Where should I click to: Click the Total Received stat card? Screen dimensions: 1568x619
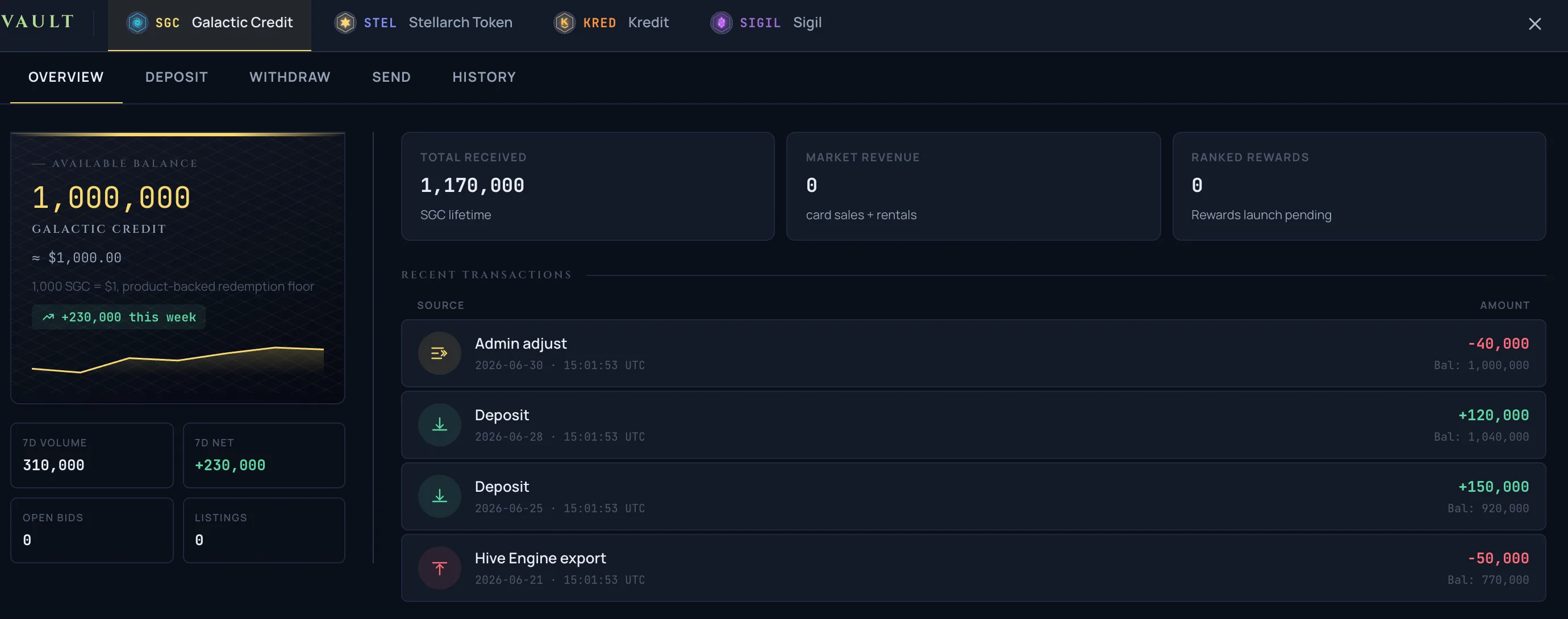pyautogui.click(x=588, y=186)
